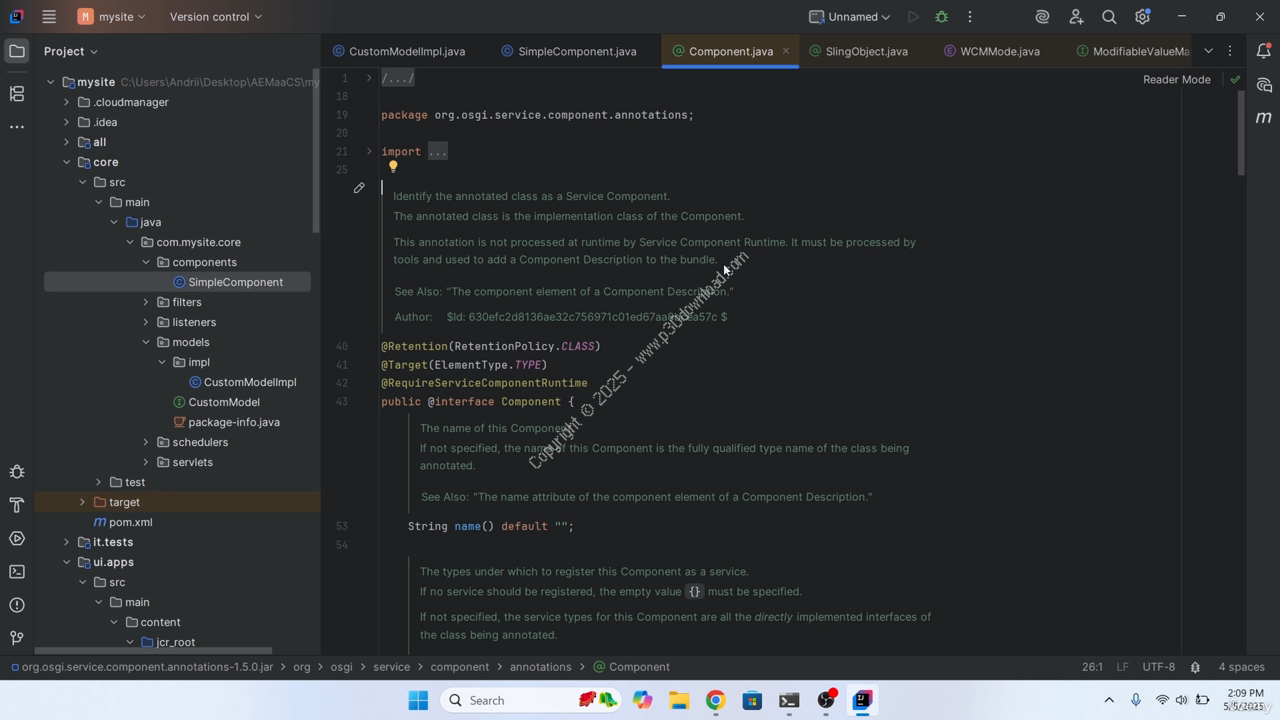Open the Problems tool window
The image size is (1280, 720).
(x=17, y=605)
